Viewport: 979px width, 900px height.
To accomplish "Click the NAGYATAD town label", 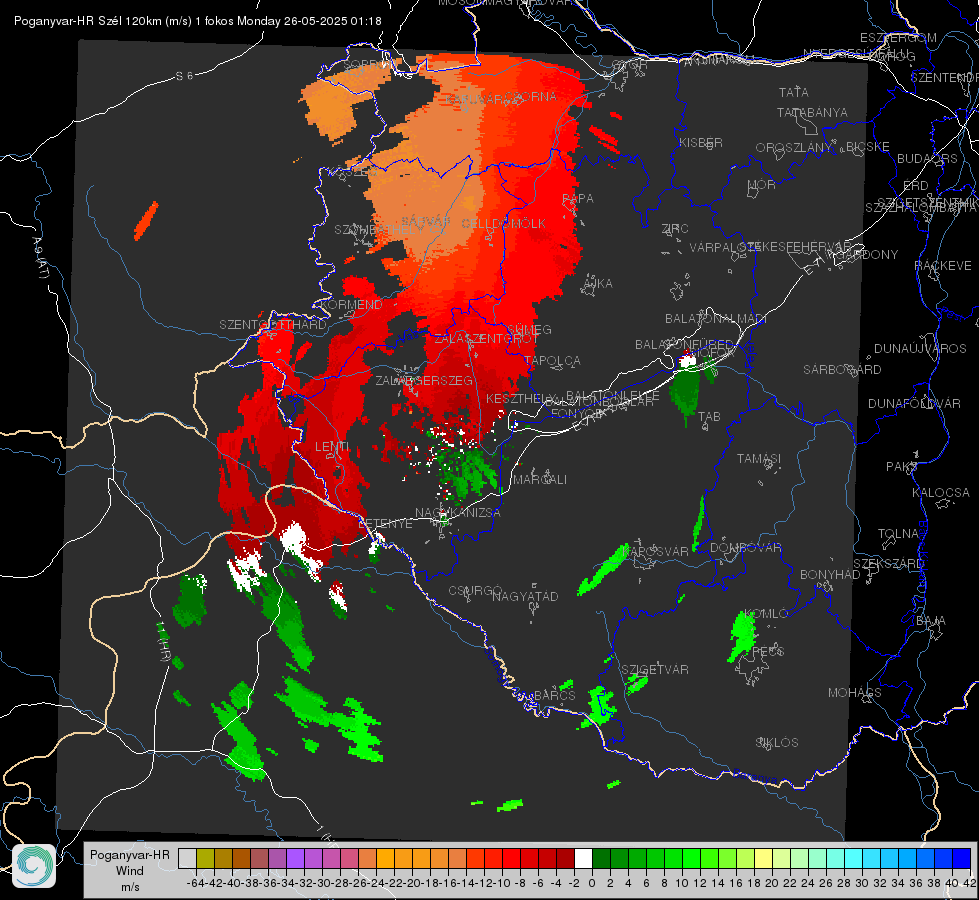I will tap(525, 596).
